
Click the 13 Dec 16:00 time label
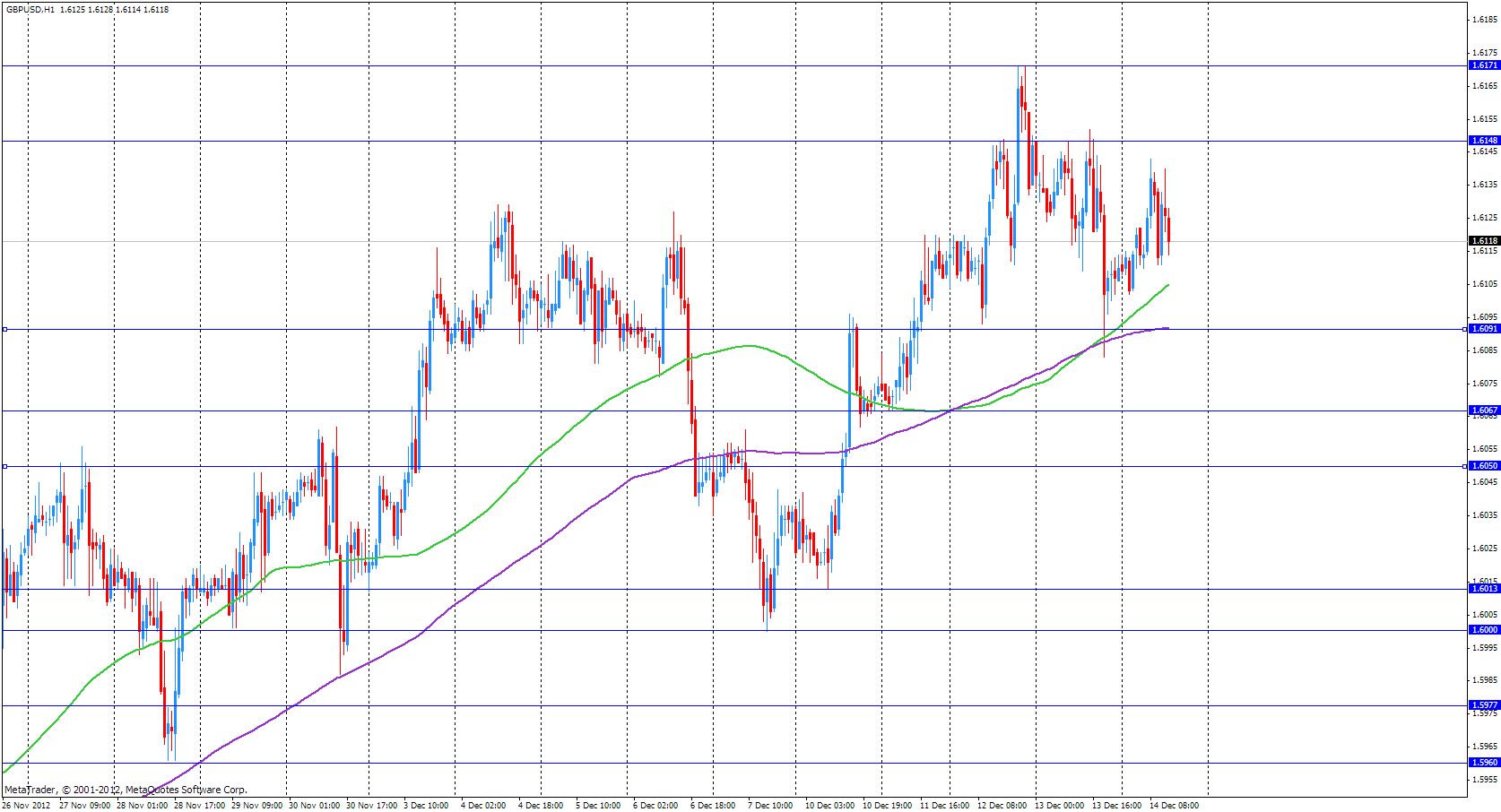1117,806
